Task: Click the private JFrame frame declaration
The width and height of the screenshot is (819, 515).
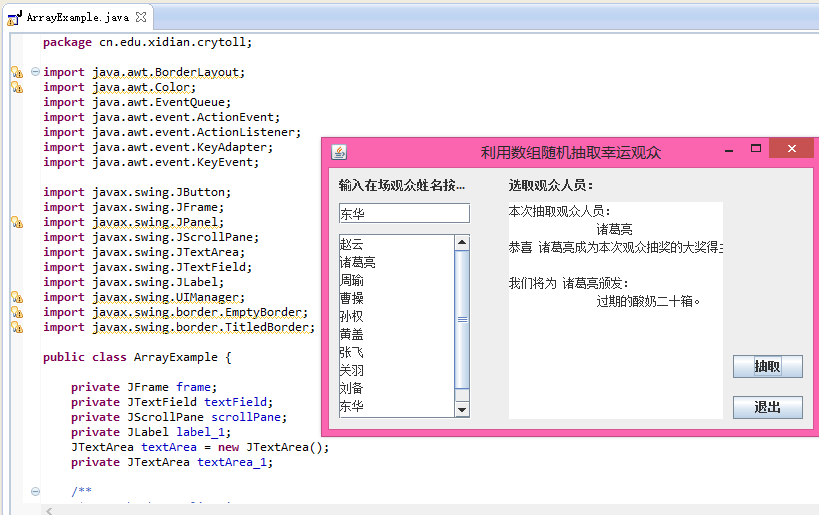Action: pos(144,387)
